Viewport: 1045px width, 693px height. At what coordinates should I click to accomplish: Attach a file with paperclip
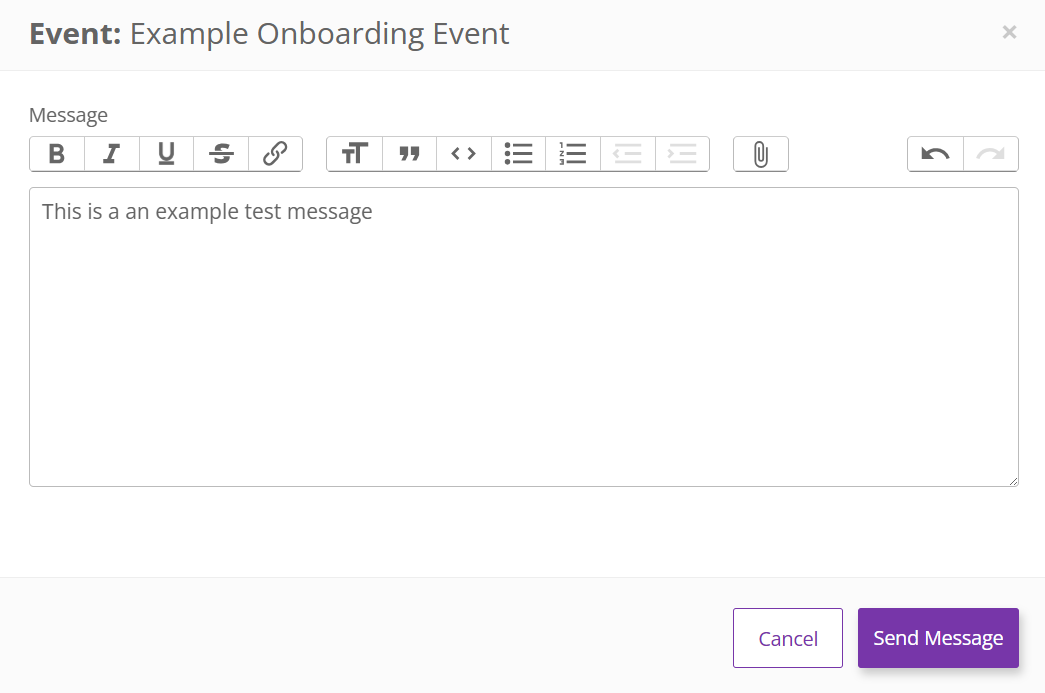tap(761, 154)
